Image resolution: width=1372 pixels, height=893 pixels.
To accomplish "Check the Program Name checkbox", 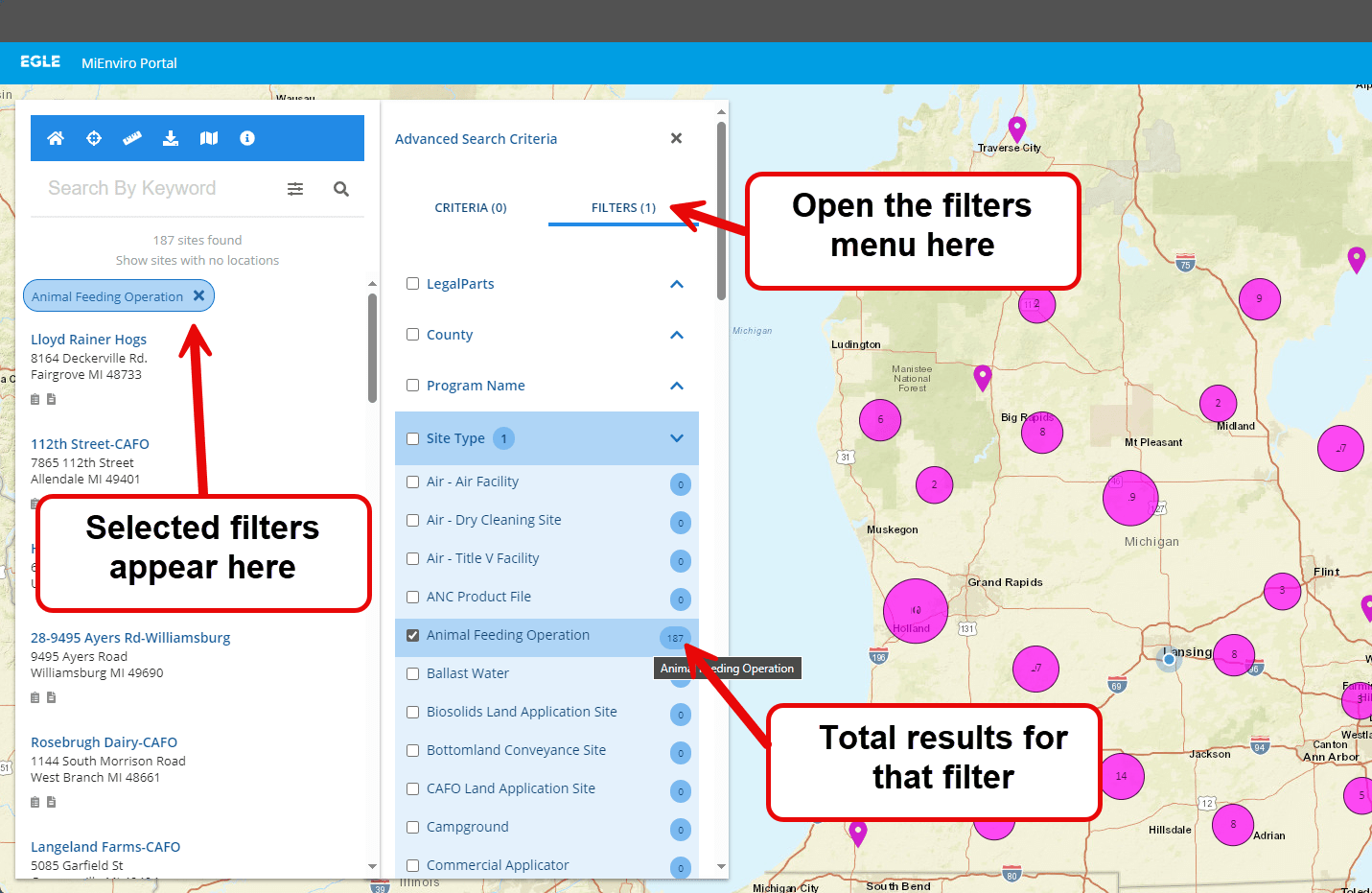I will [x=413, y=386].
